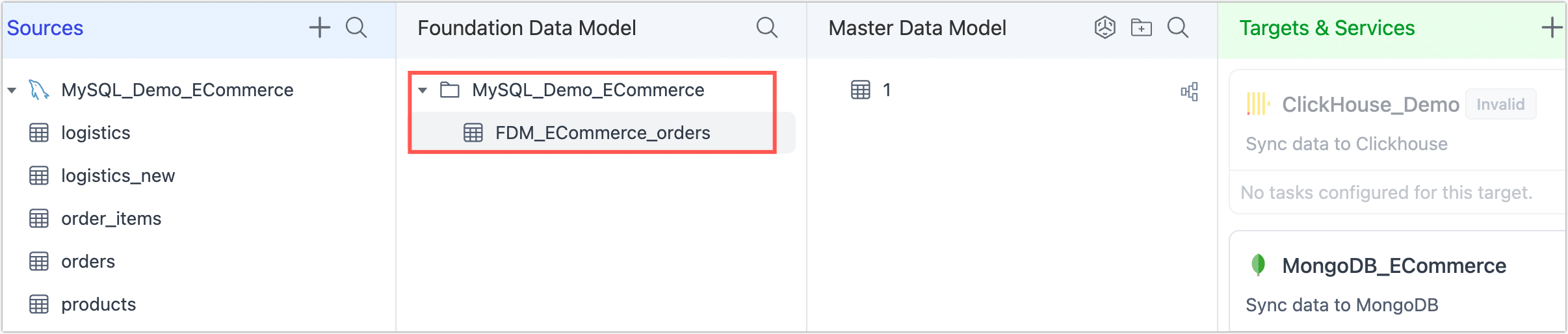Add a new target or service
1568x334 pixels.
(x=1552, y=28)
